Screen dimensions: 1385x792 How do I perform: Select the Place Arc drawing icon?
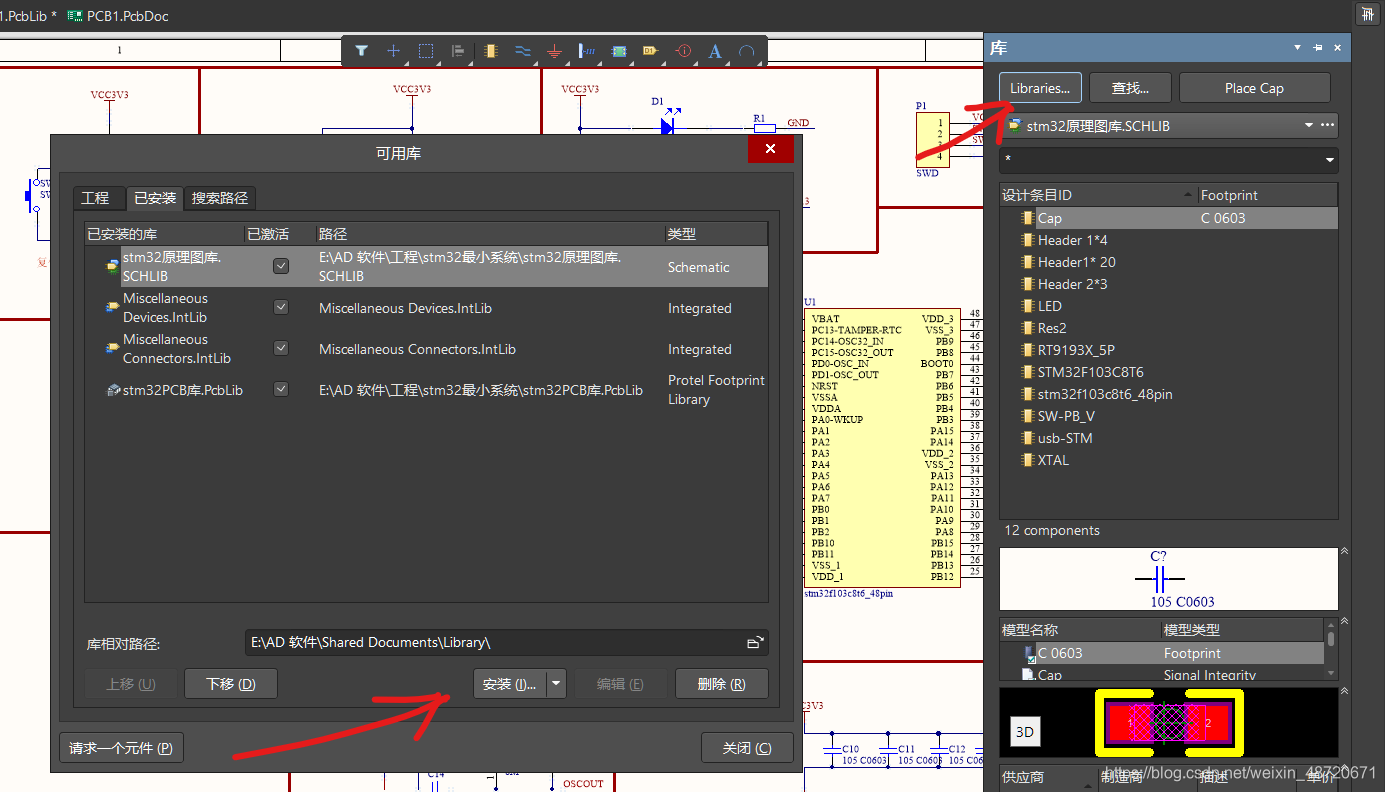[x=747, y=51]
